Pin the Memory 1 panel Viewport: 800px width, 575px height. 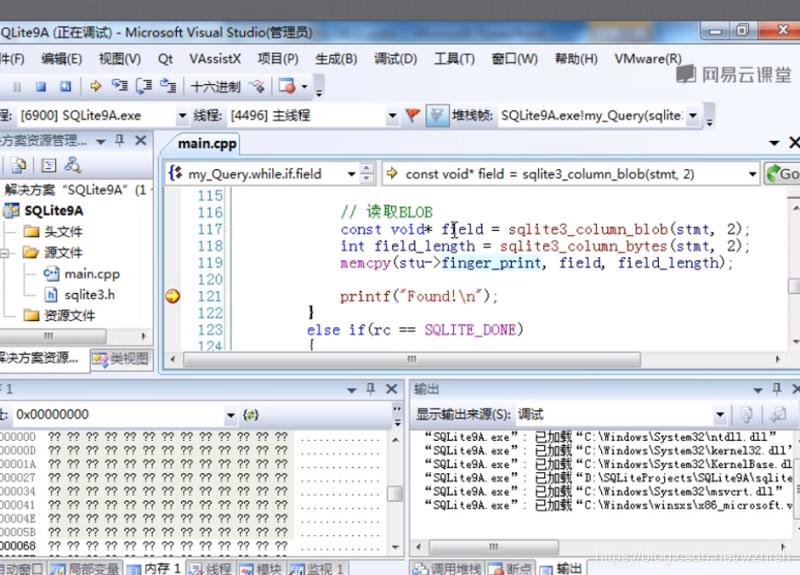coord(371,389)
